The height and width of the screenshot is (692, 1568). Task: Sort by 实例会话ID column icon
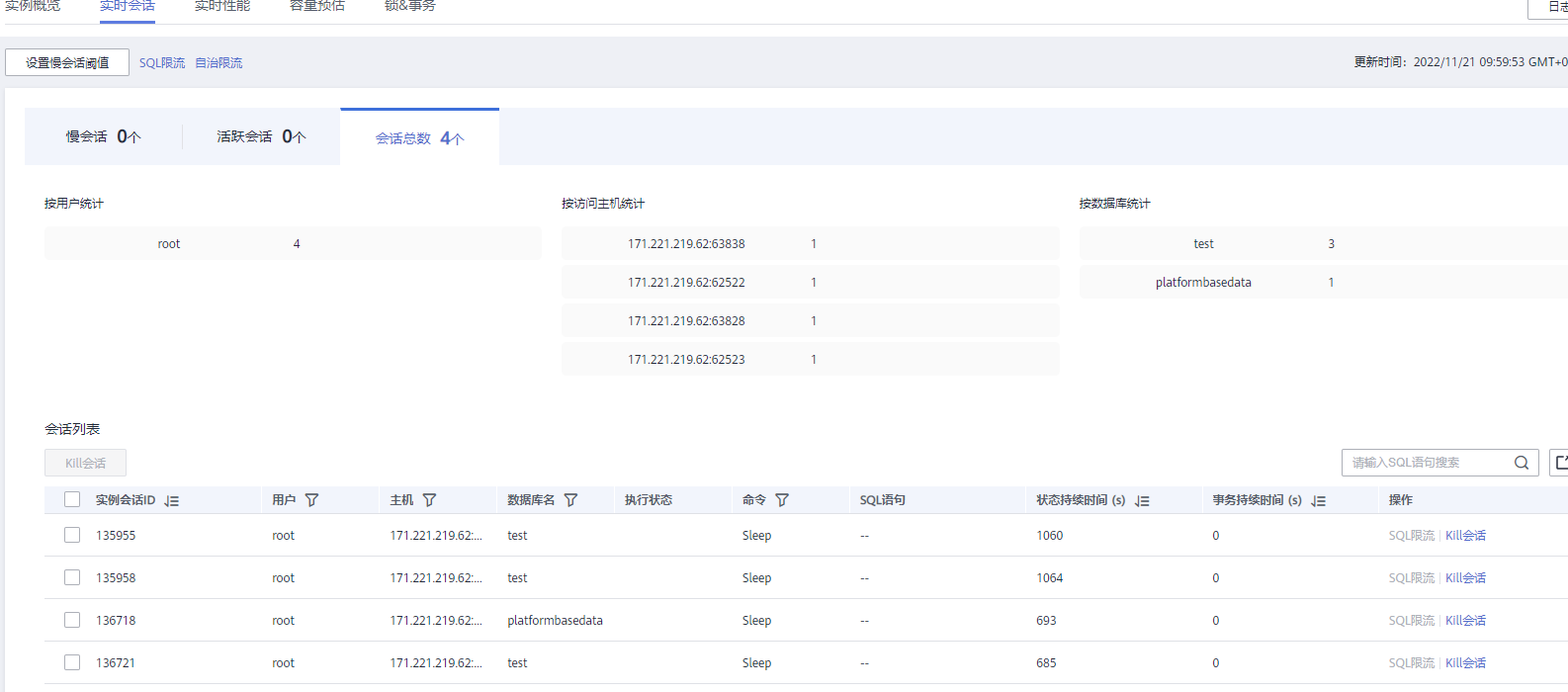point(172,501)
